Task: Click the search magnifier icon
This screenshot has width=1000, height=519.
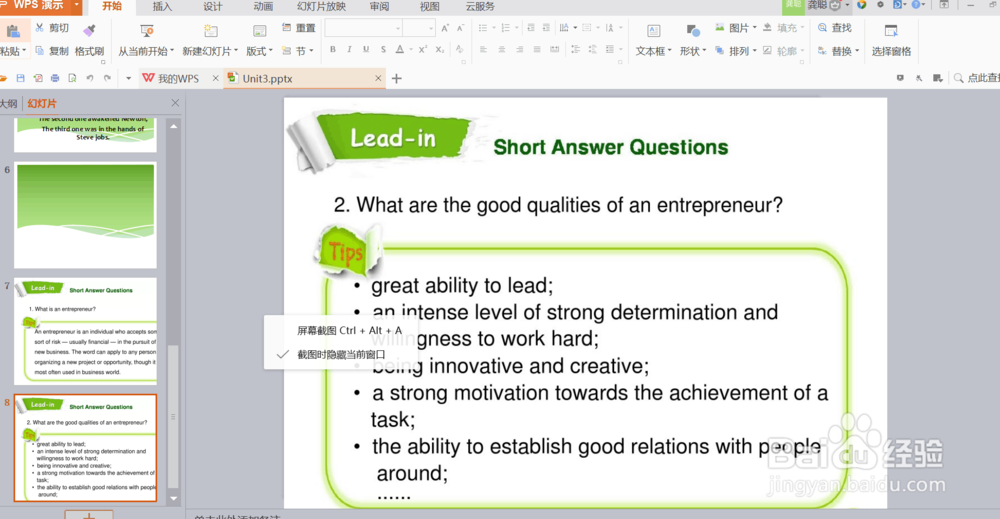Action: click(958, 78)
